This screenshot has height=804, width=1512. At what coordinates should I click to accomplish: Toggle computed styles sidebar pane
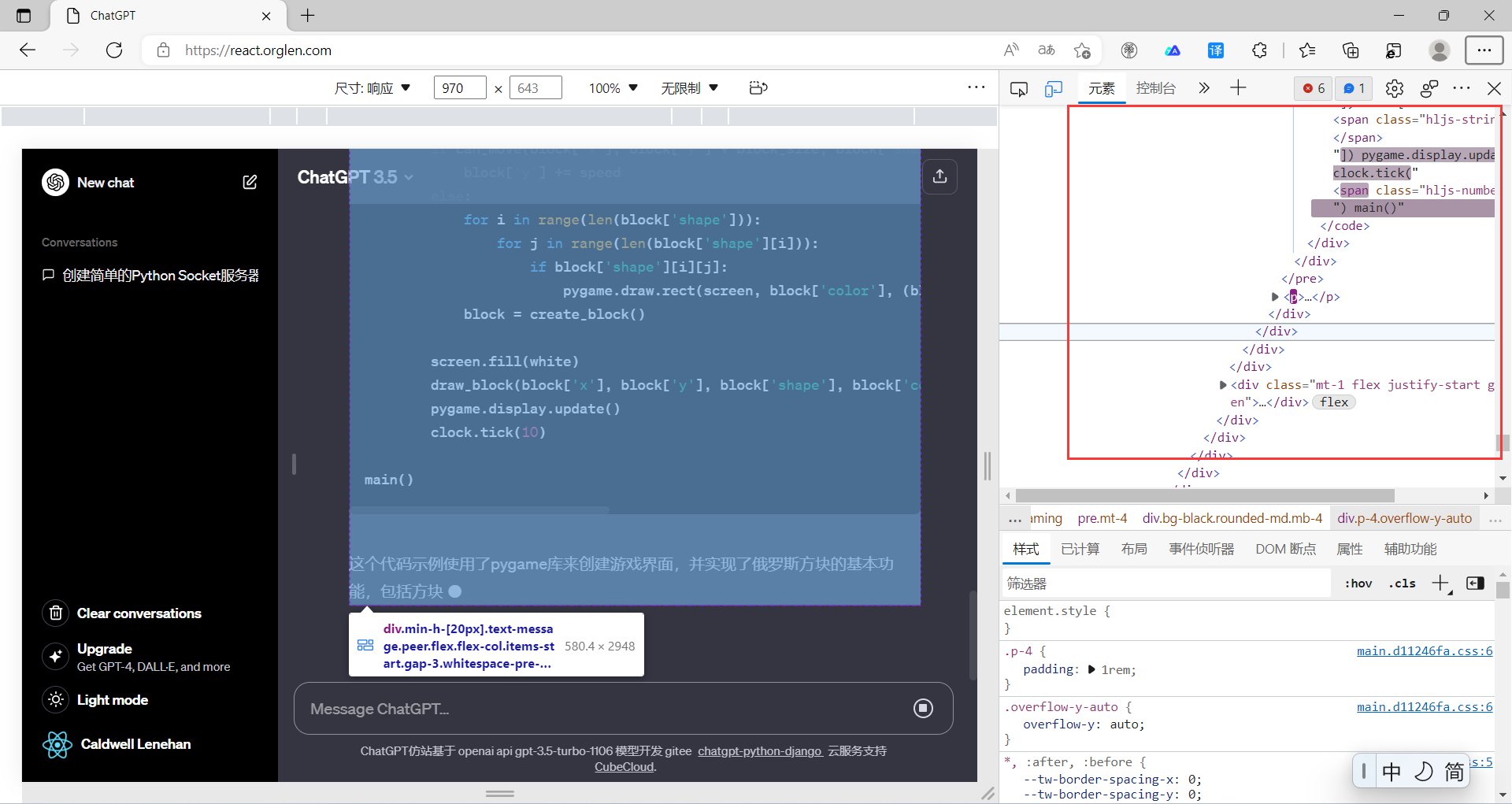point(1475,584)
